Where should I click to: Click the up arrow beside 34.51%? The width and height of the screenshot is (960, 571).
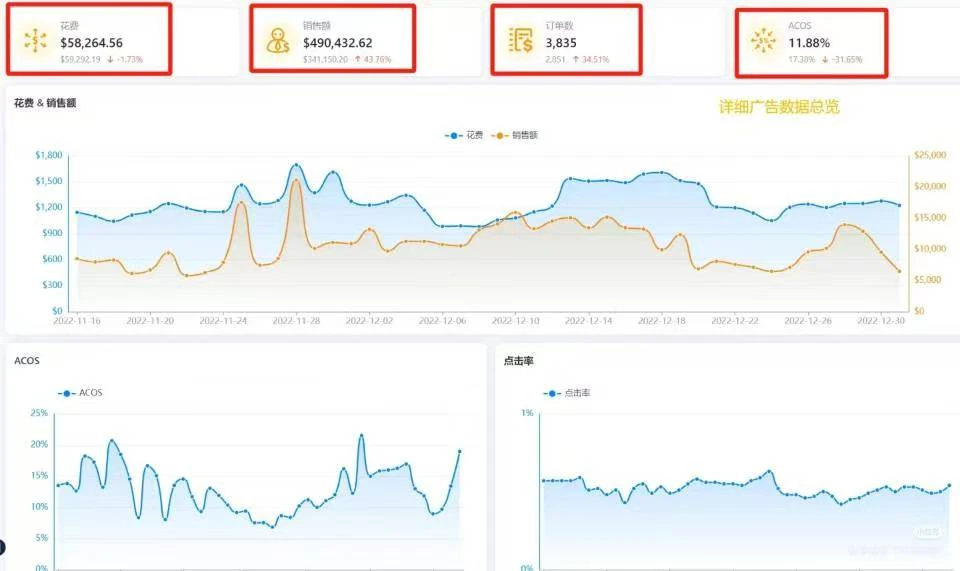(576, 60)
